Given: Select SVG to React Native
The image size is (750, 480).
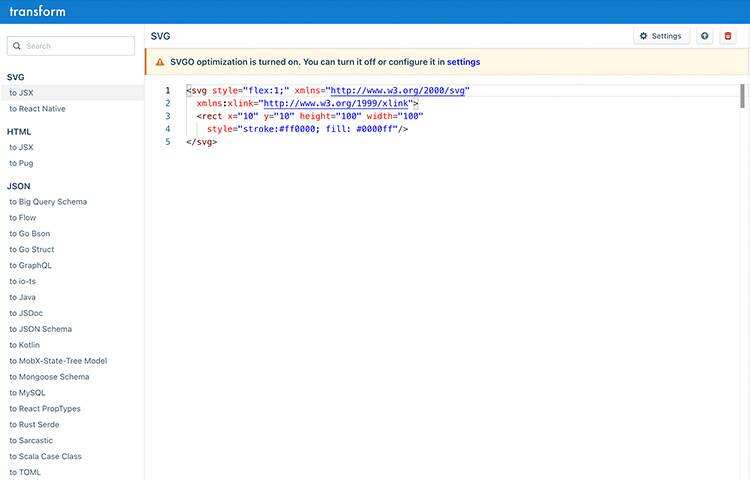Looking at the screenshot, I should [x=37, y=108].
